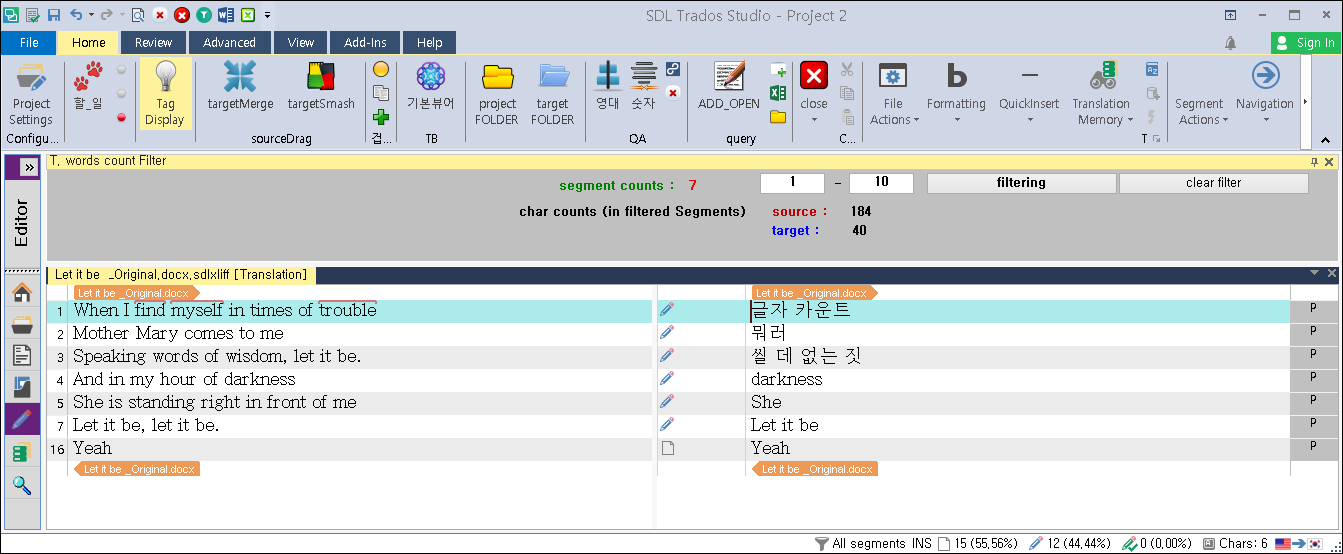Click status icon of segment 16 'Yeah'
1343x554 pixels.
667,448
